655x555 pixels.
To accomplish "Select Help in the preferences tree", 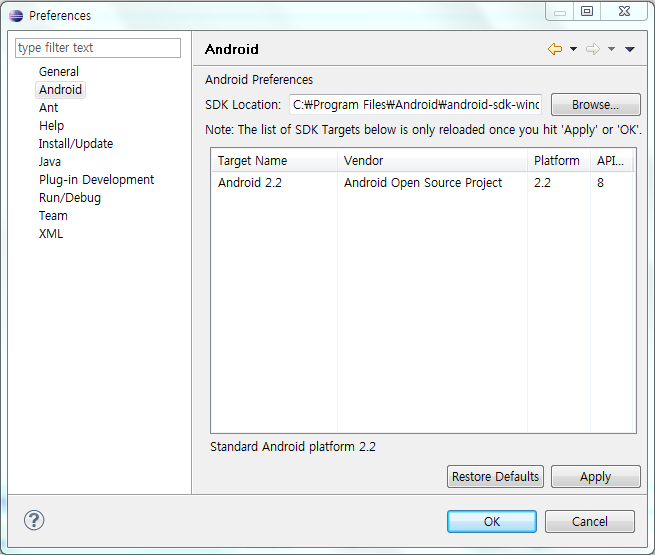I will coord(51,126).
